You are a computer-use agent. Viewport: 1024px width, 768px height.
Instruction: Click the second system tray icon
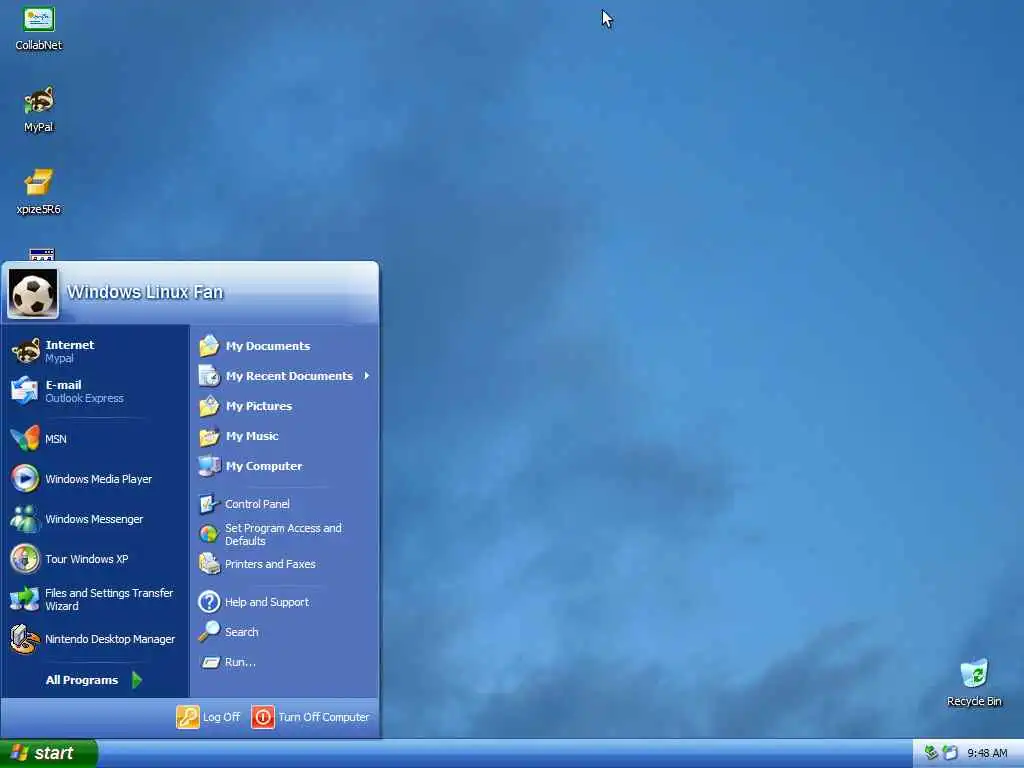coord(950,753)
